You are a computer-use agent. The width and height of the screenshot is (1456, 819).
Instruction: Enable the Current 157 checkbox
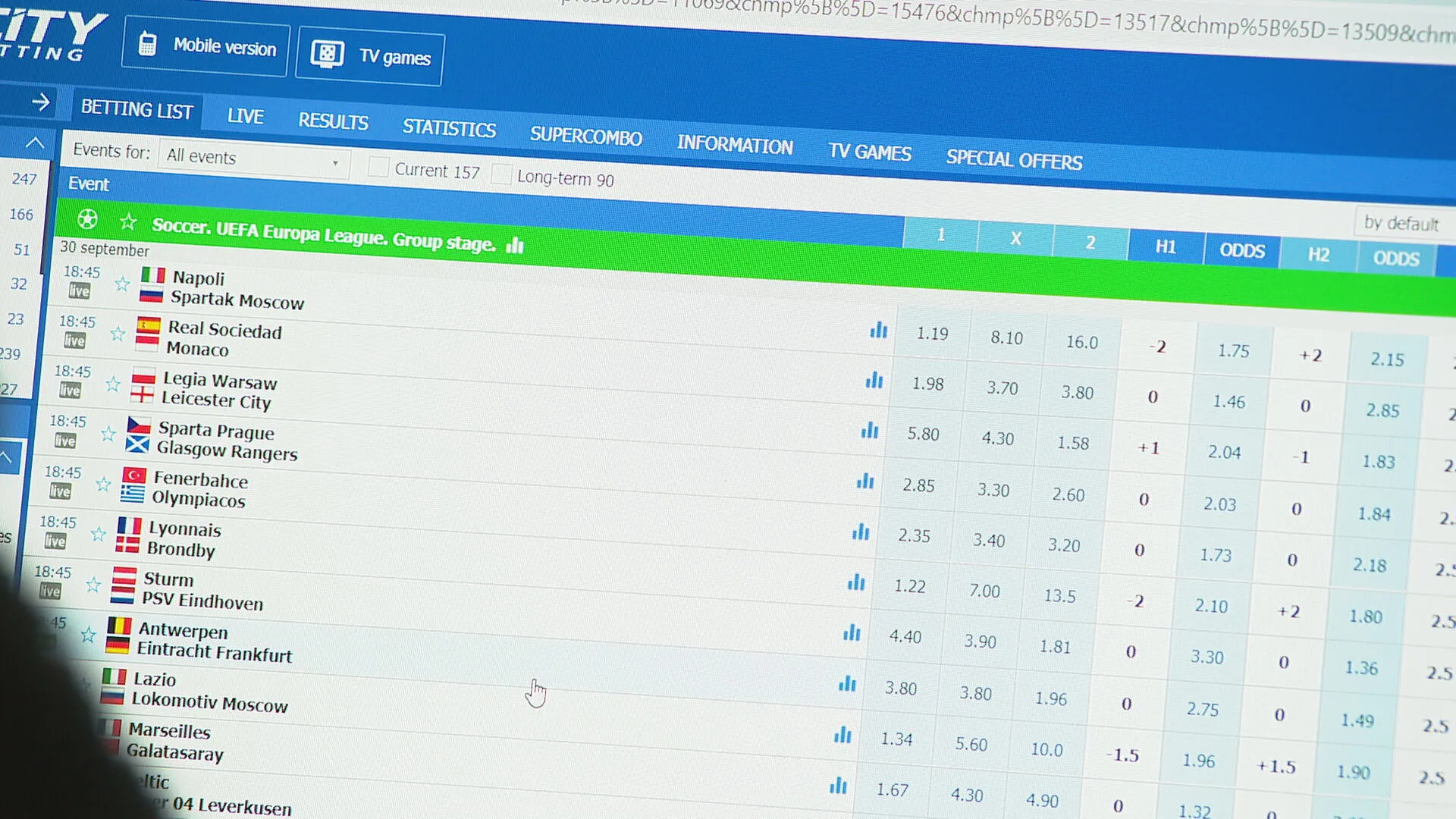pyautogui.click(x=378, y=166)
